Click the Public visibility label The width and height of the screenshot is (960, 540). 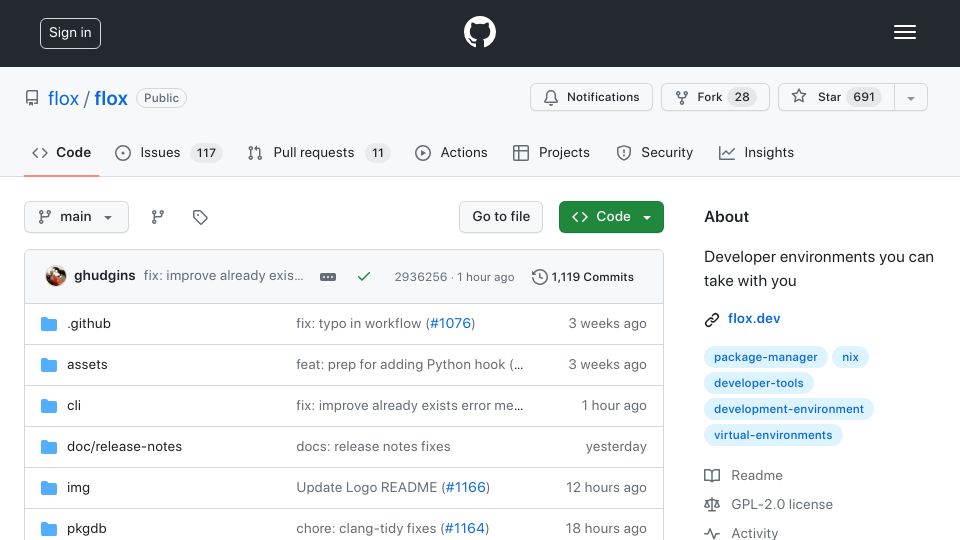pos(162,98)
